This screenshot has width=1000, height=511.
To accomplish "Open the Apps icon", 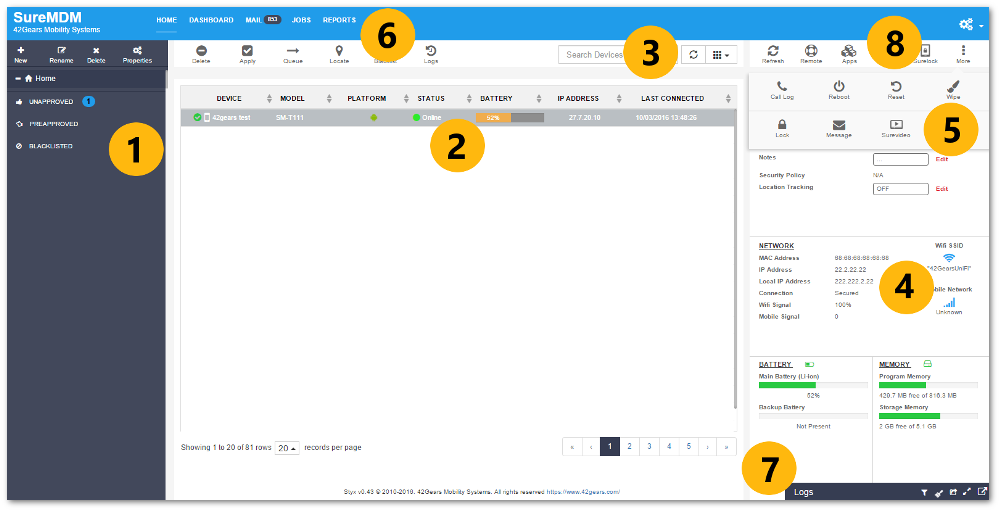I will tap(849, 50).
